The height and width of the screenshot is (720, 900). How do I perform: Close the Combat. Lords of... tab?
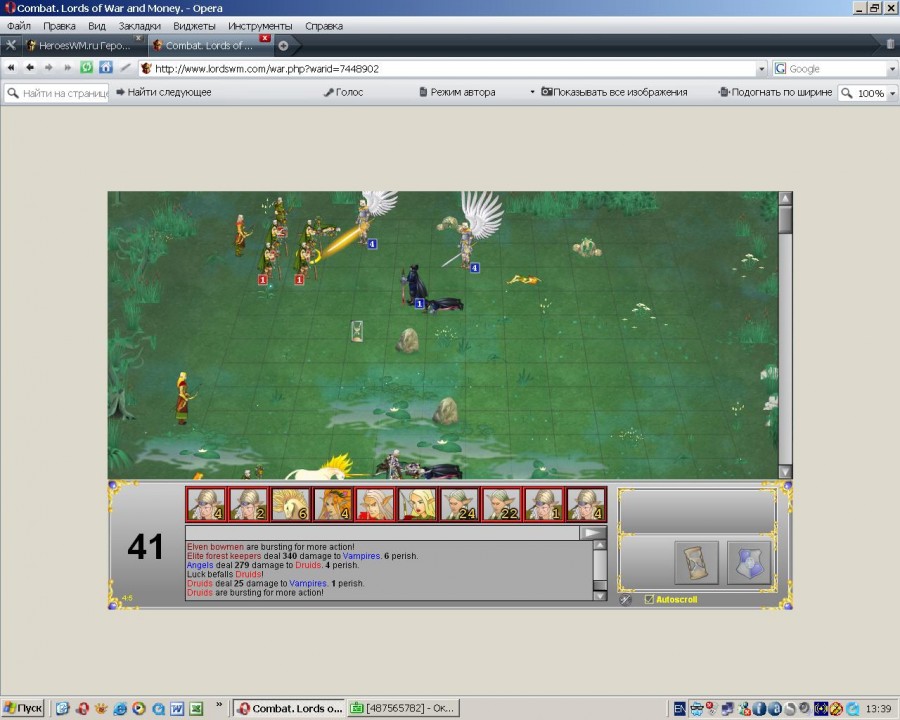coord(265,38)
